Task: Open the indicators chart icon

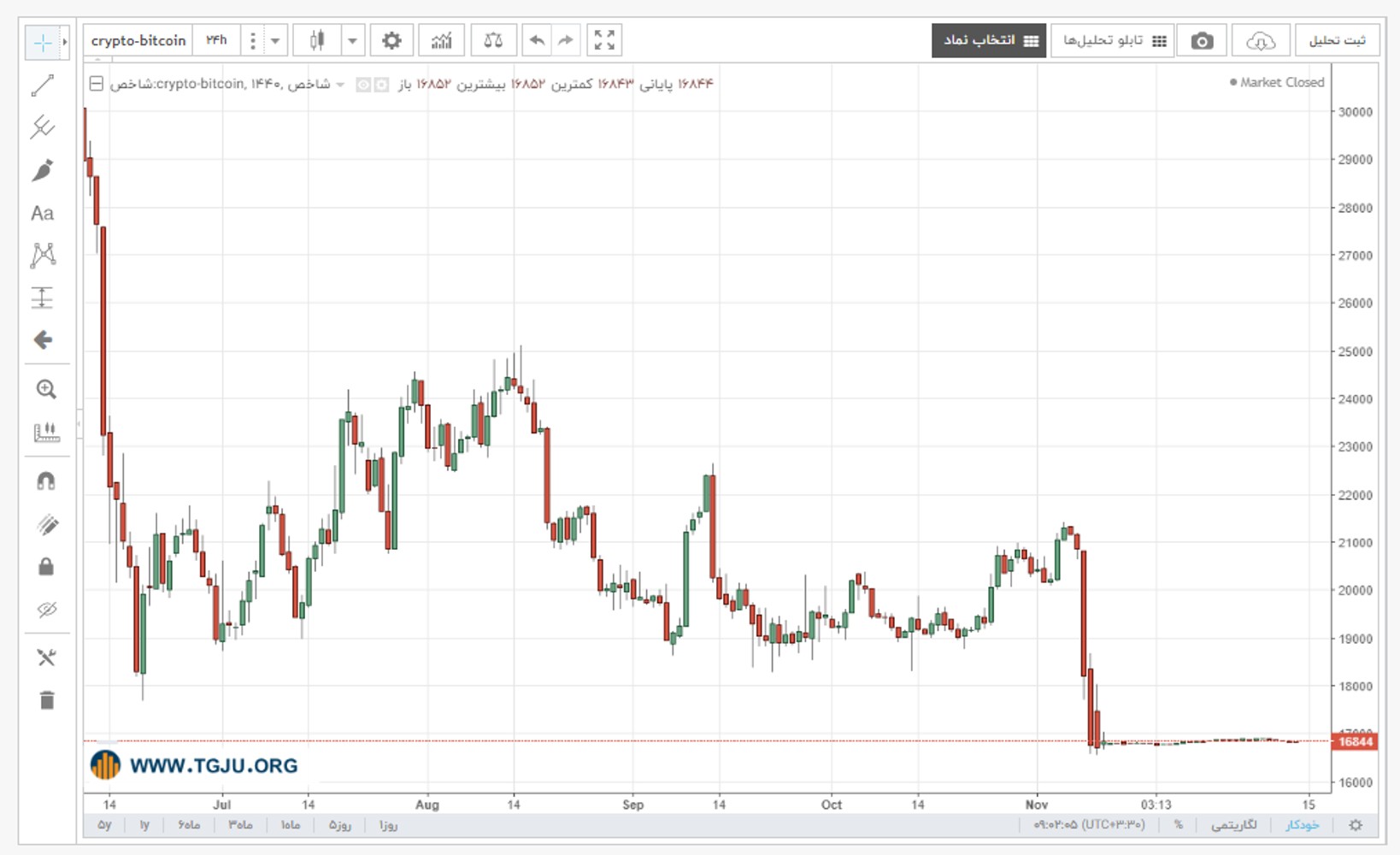Action: pos(442,40)
